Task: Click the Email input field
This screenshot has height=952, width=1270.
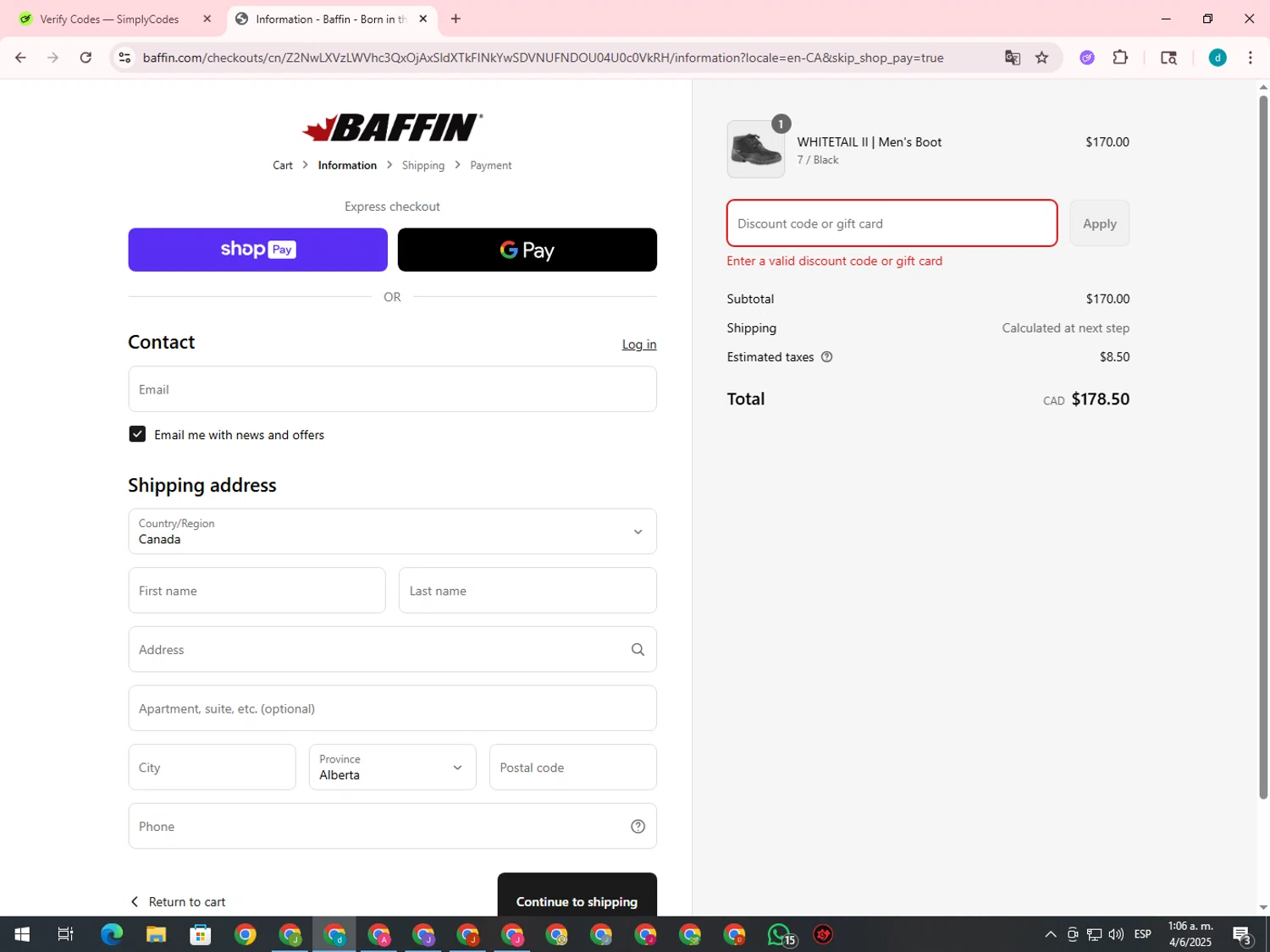Action: pyautogui.click(x=392, y=389)
